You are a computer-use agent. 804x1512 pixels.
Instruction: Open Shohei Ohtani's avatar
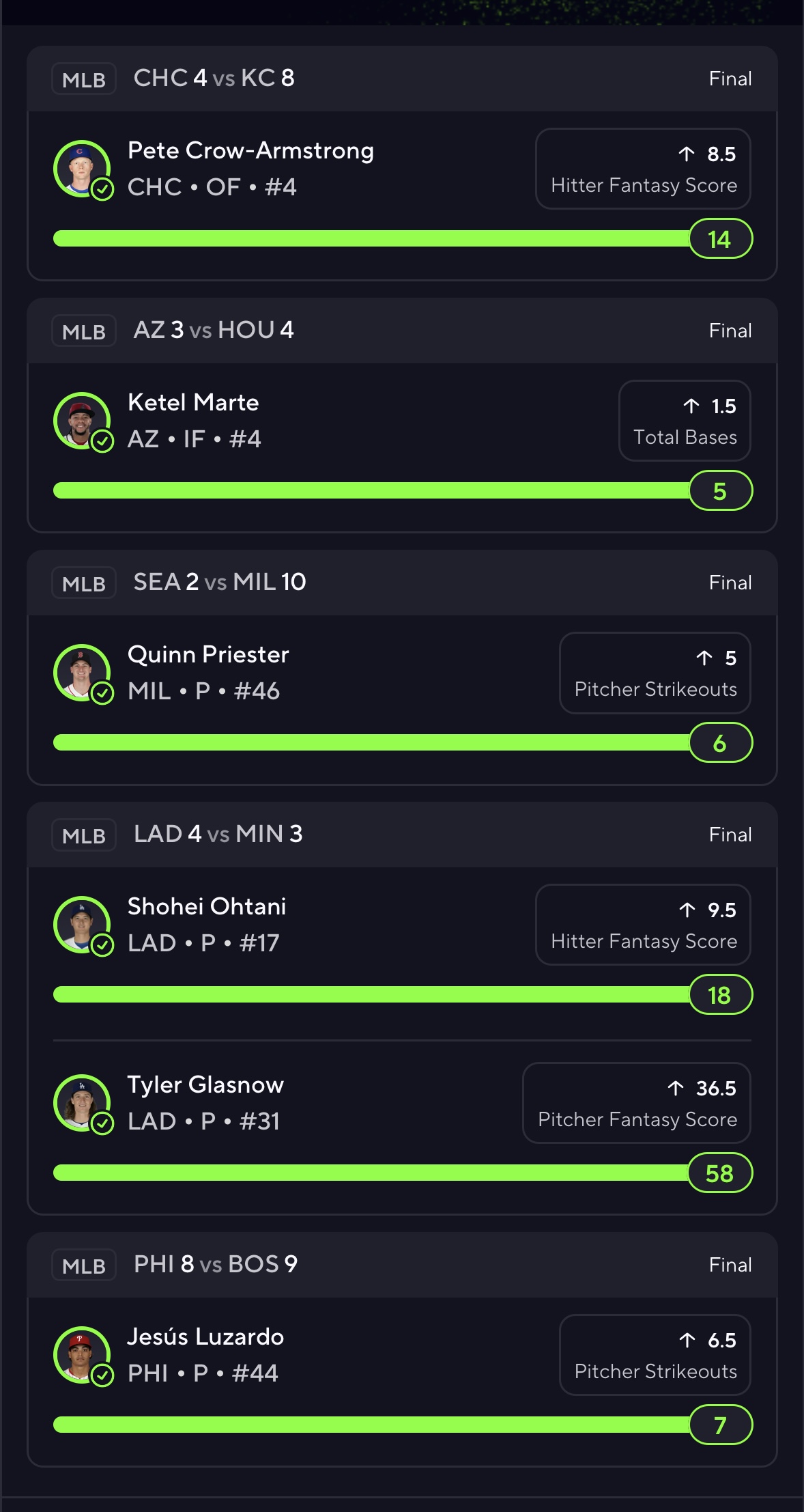[x=82, y=924]
